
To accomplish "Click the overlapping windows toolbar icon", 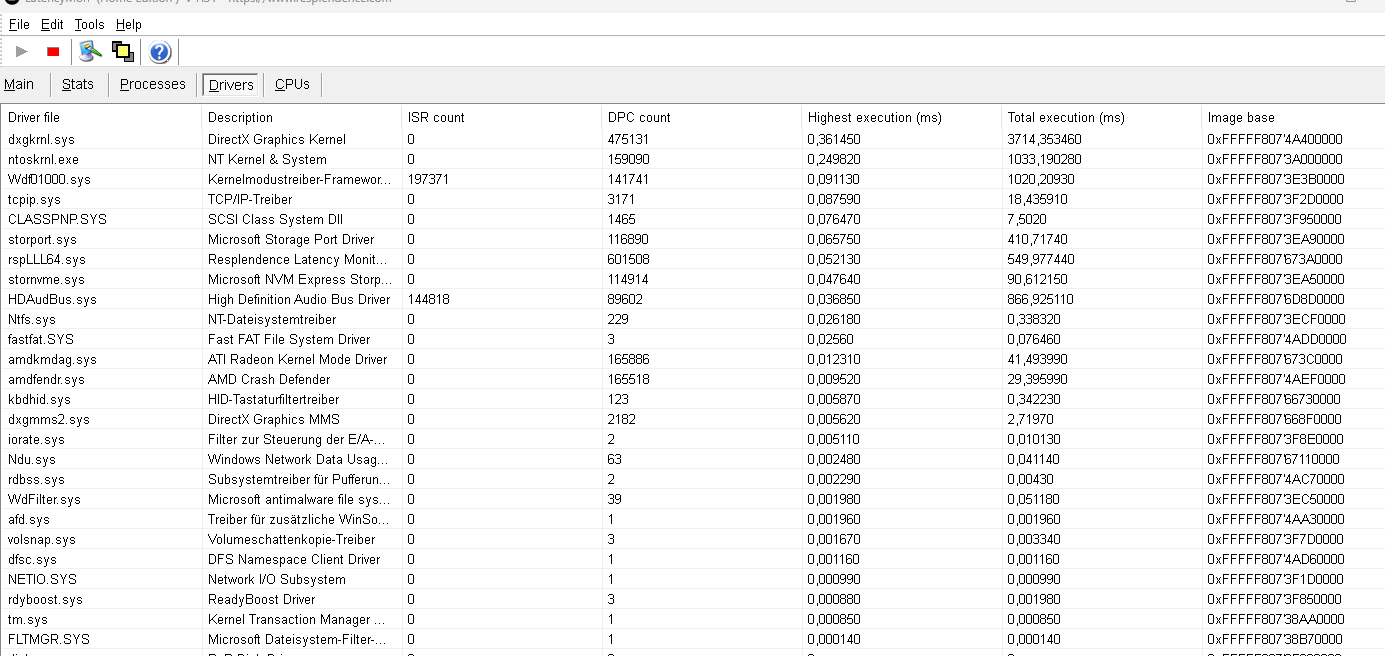I will tap(123, 52).
